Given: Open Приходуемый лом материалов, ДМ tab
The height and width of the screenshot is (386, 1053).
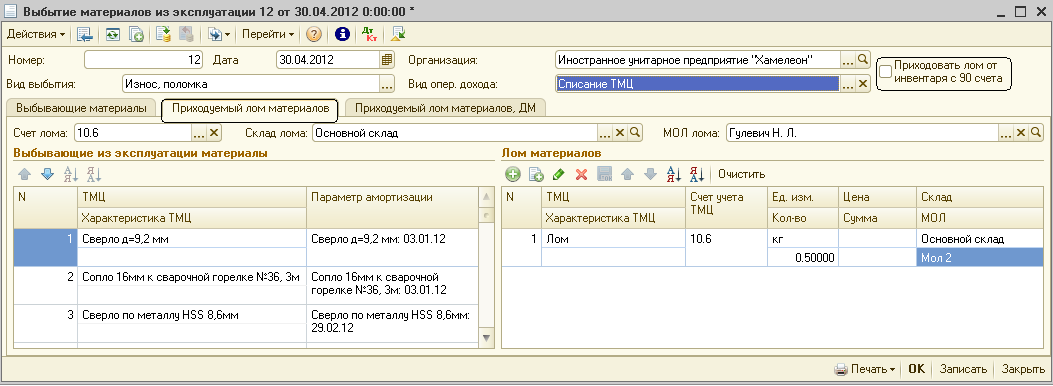Looking at the screenshot, I should tap(445, 107).
